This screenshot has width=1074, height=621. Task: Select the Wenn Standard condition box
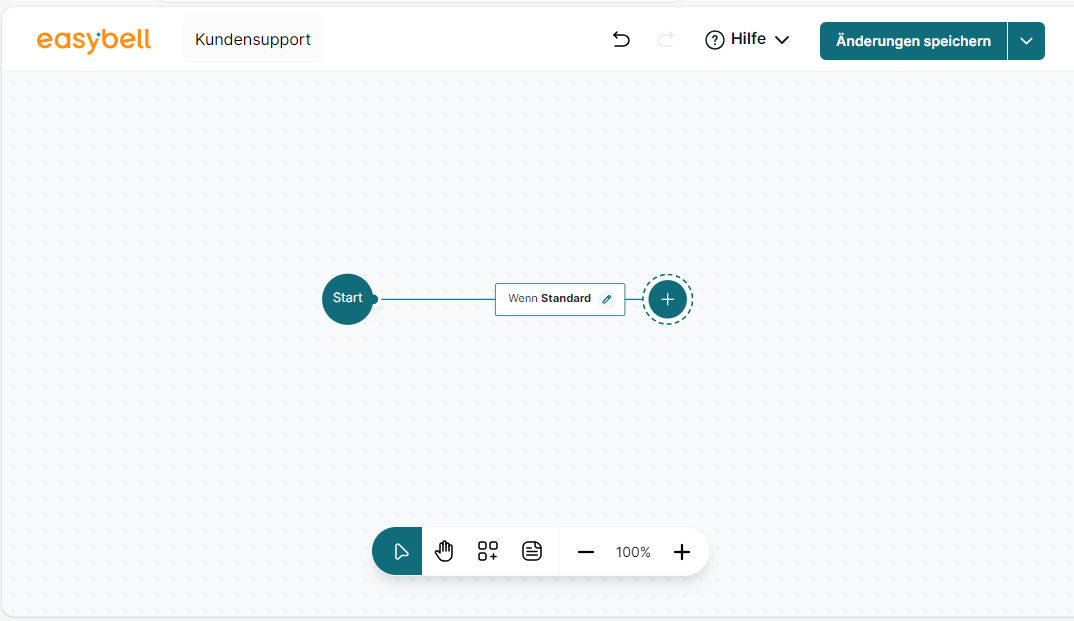coord(548,299)
